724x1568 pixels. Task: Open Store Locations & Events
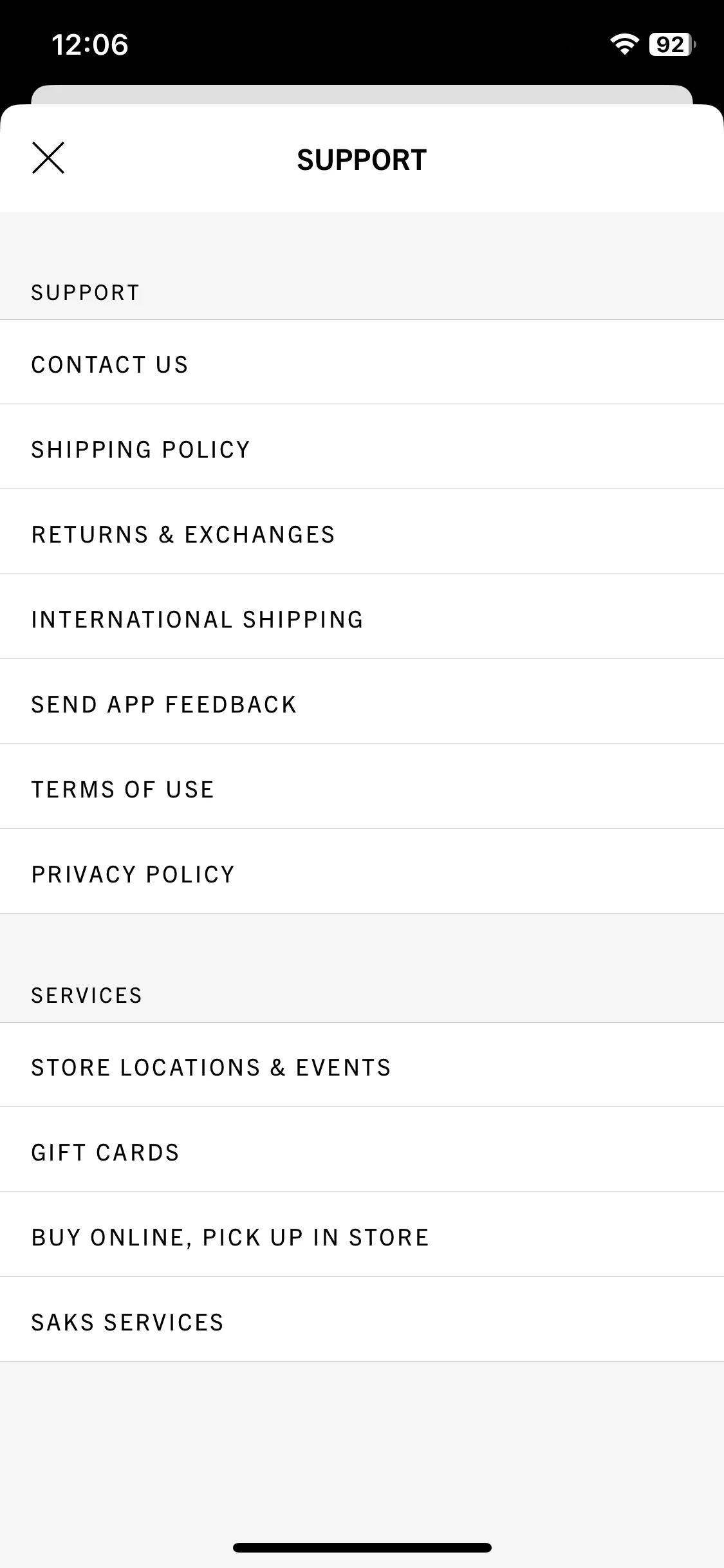(x=362, y=1065)
